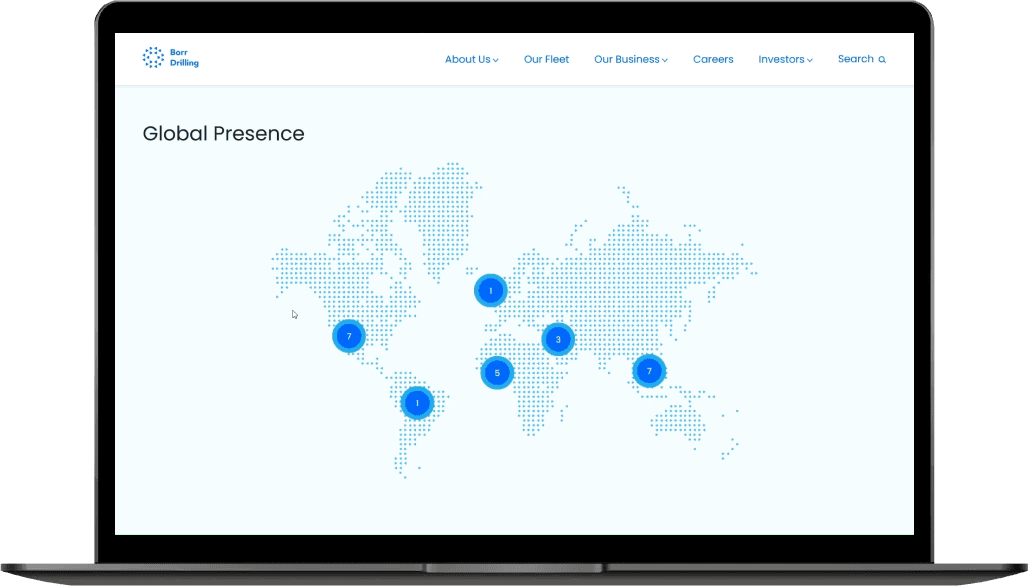This screenshot has width=1028, height=586.
Task: Select the "5" marker over West Africa
Action: [497, 372]
